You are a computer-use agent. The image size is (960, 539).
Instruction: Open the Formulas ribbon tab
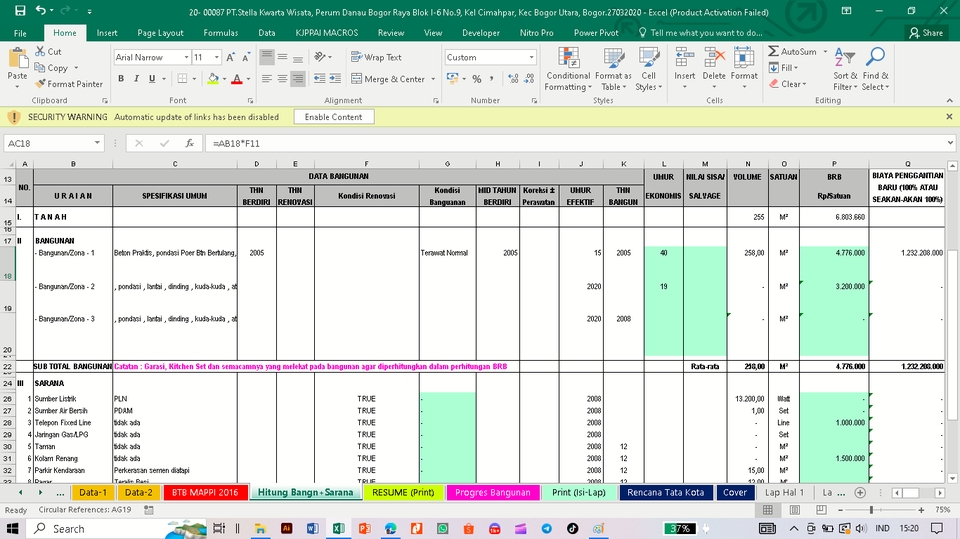[220, 33]
